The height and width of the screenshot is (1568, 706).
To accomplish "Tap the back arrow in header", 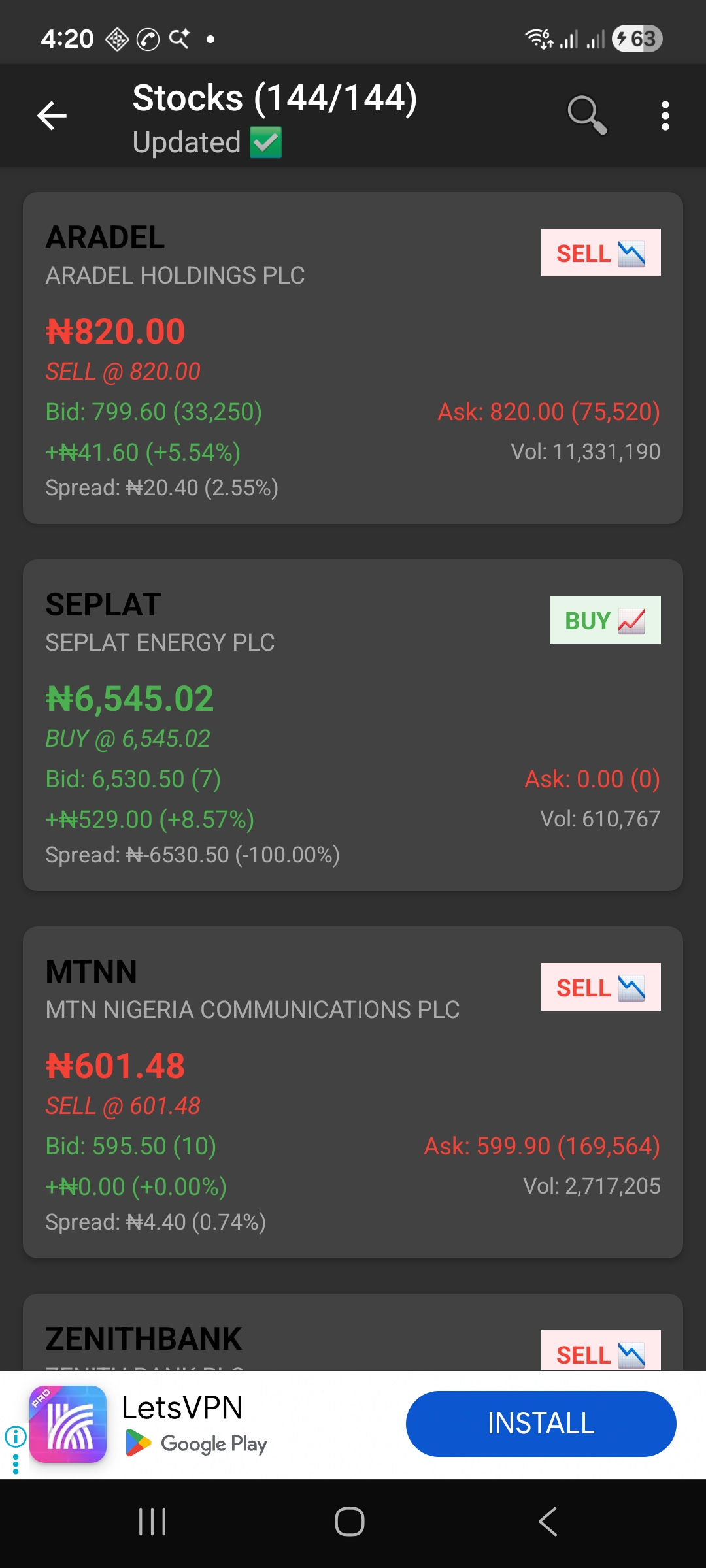I will click(52, 116).
